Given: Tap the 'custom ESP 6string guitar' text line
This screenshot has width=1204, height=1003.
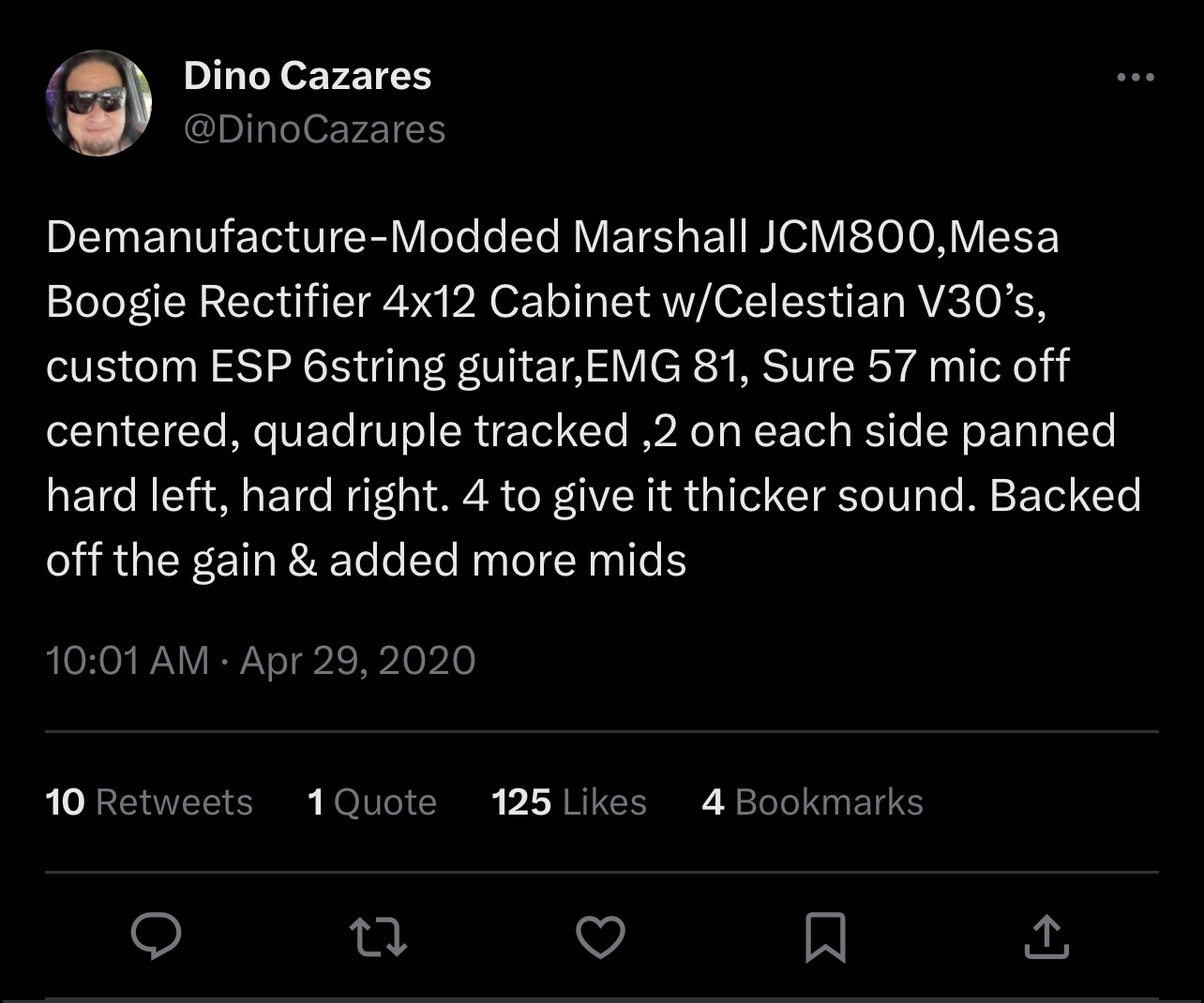Looking at the screenshot, I should pyautogui.click(x=557, y=367).
